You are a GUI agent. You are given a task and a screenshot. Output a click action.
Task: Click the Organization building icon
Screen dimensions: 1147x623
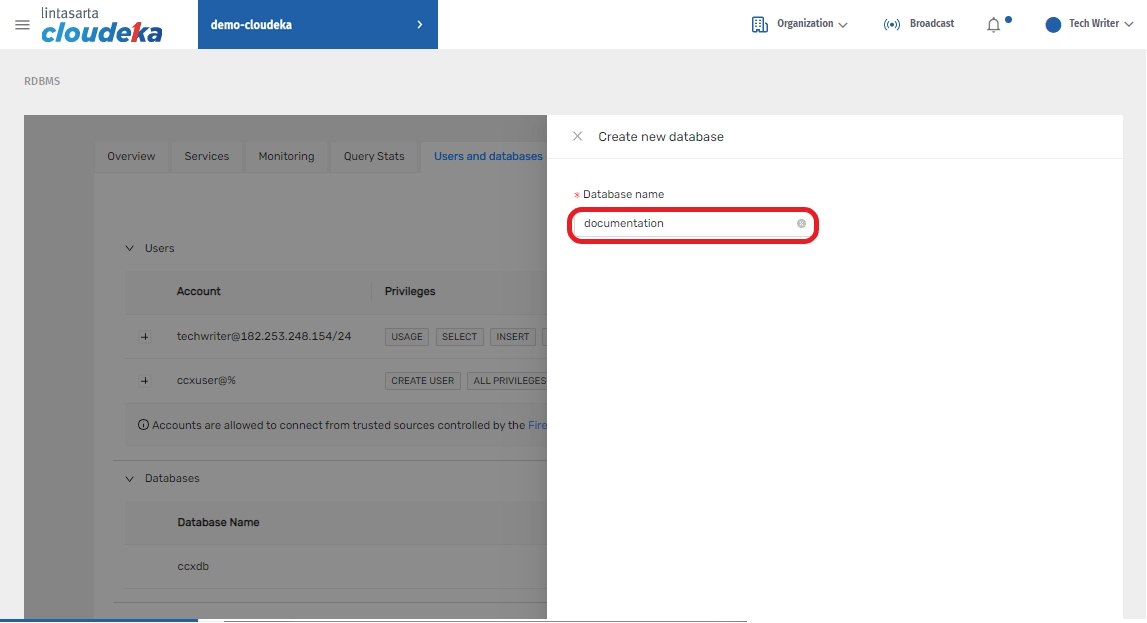click(759, 25)
